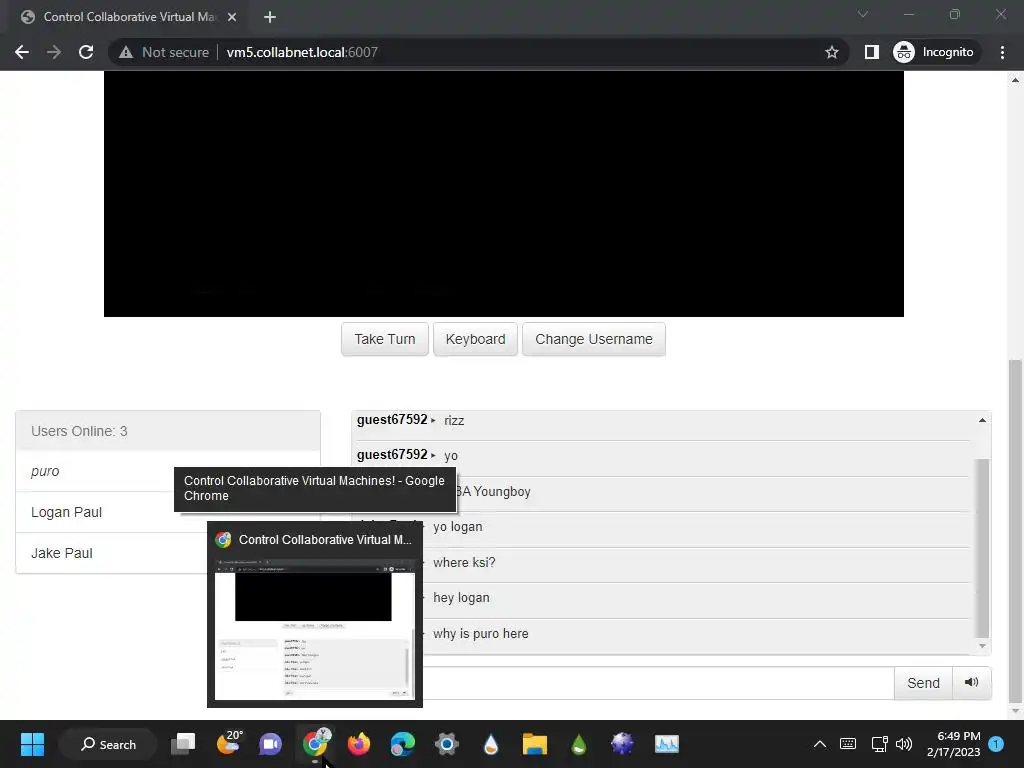Launch Microsoft Edge from the taskbar
The width and height of the screenshot is (1024, 768).
pos(402,744)
